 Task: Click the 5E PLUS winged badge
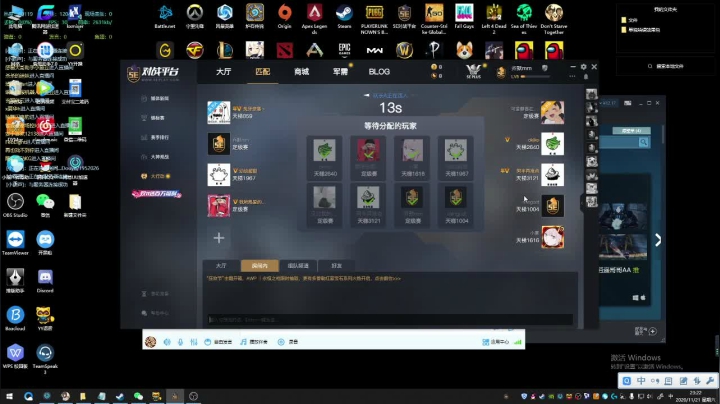(x=473, y=71)
